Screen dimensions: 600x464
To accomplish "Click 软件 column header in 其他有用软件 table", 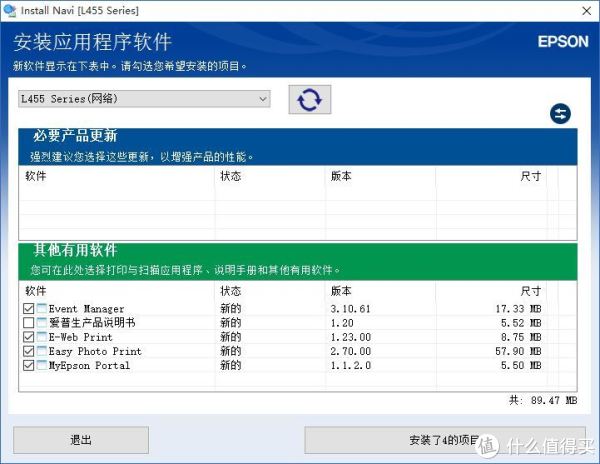I will [36, 291].
